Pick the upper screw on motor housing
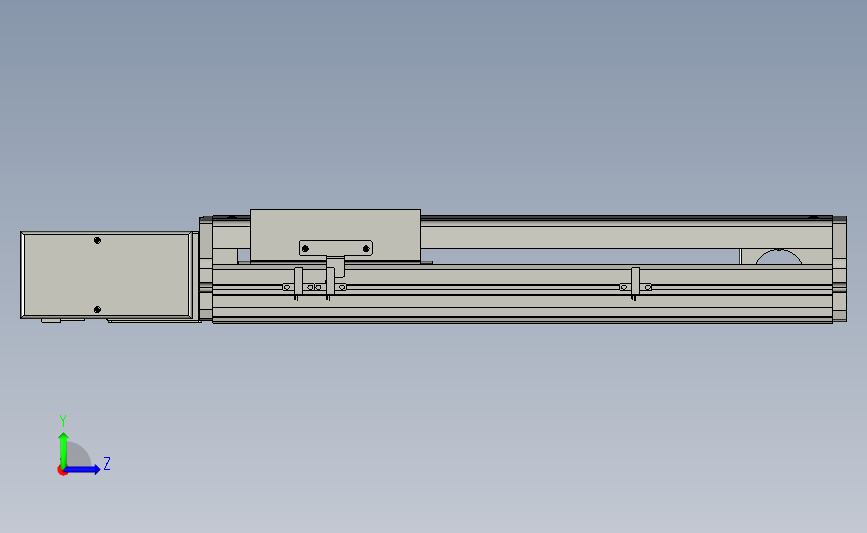The image size is (867, 533). click(97, 241)
